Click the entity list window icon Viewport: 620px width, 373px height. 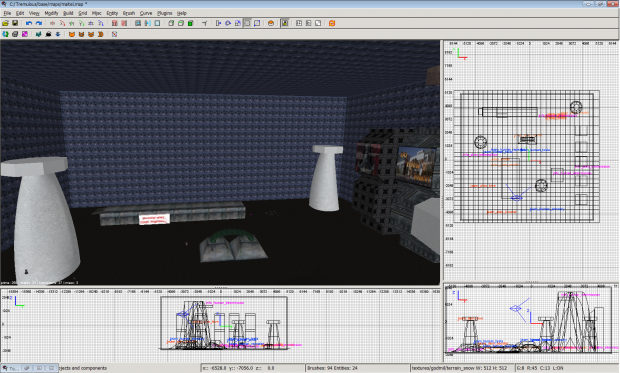point(308,23)
